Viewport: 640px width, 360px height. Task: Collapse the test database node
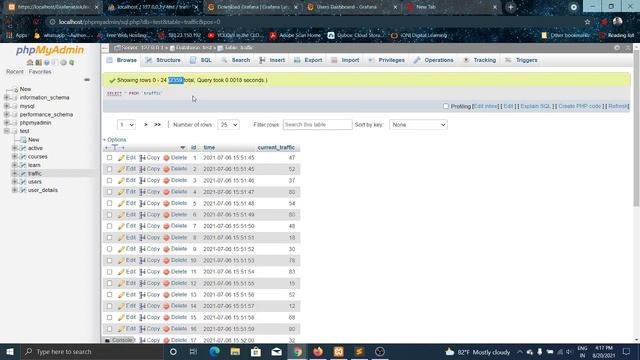coord(7,131)
